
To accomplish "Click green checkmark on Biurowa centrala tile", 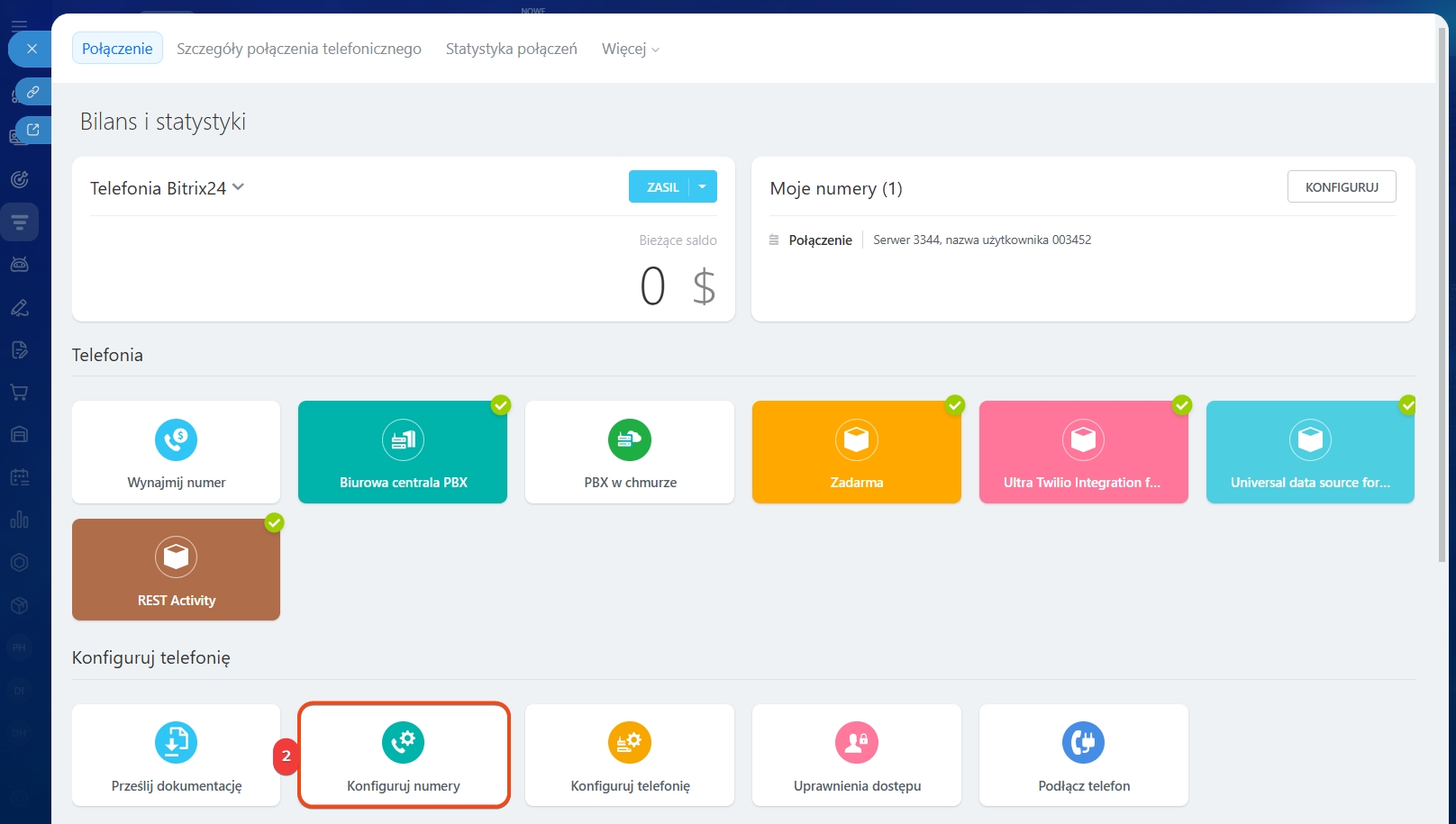I will point(501,405).
